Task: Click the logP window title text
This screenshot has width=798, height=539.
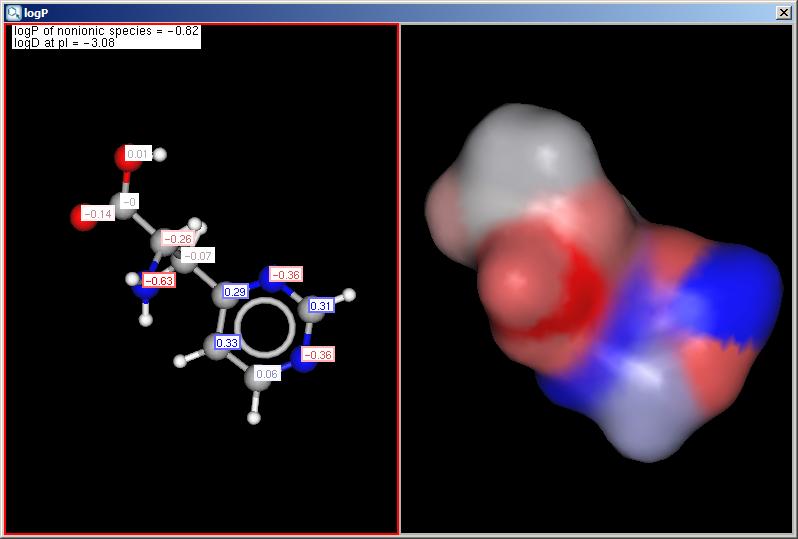Action: point(38,12)
